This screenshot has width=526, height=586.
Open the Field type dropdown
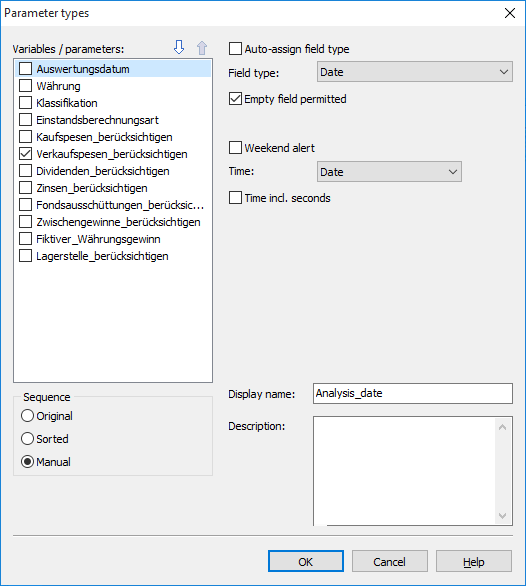415,72
